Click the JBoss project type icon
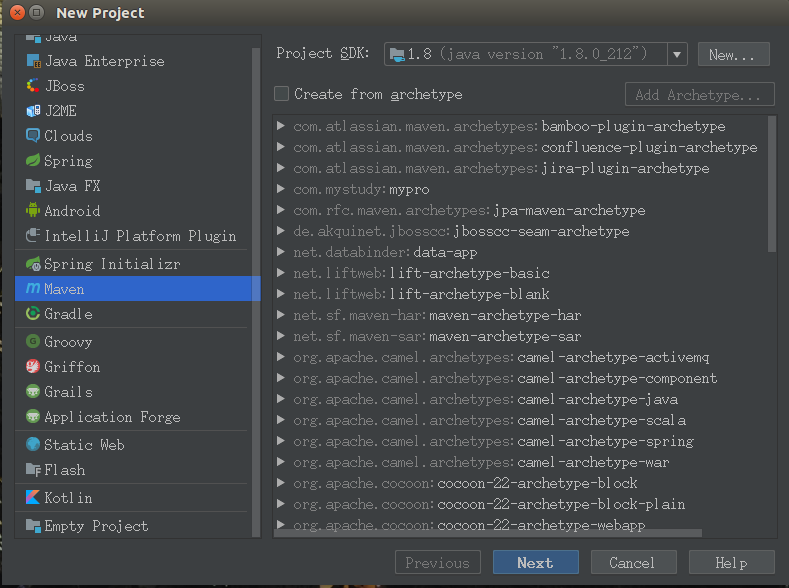The image size is (789, 588). 33,86
